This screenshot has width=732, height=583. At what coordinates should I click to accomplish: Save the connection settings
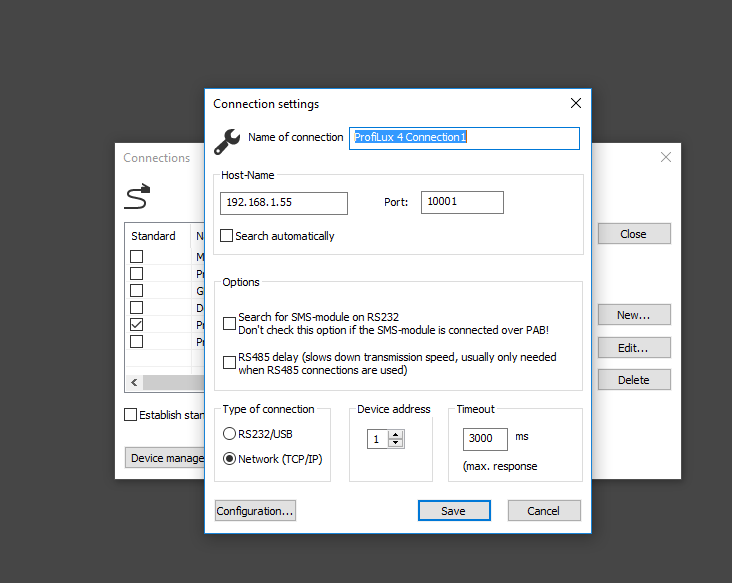pos(454,511)
